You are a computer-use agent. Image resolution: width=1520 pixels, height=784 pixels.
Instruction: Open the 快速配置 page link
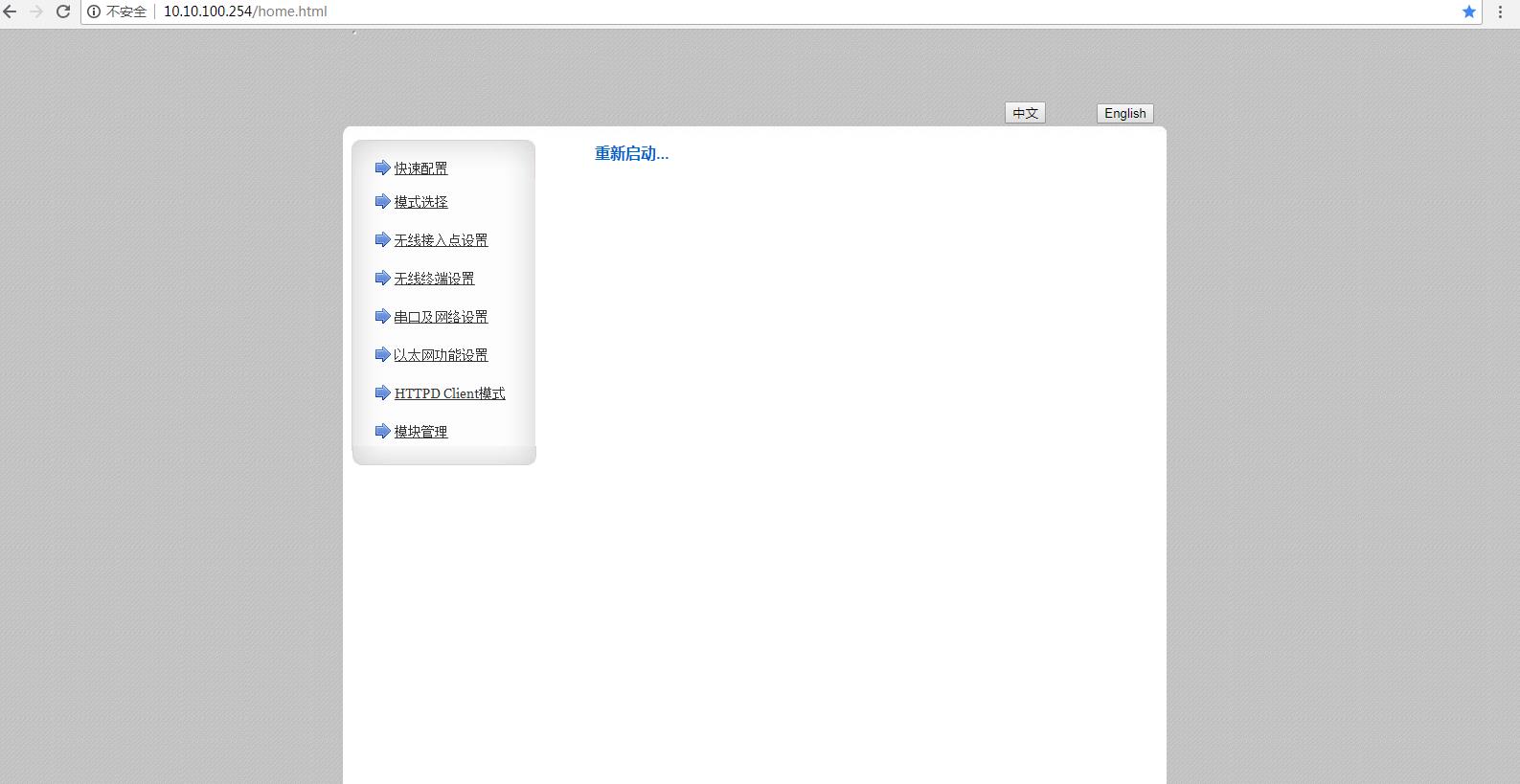(420, 168)
